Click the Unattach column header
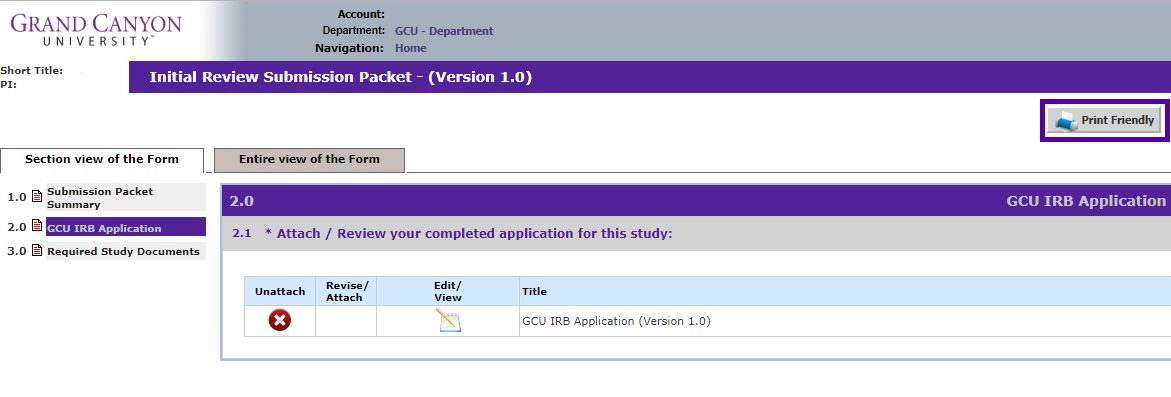The height and width of the screenshot is (397, 1171). click(x=280, y=292)
